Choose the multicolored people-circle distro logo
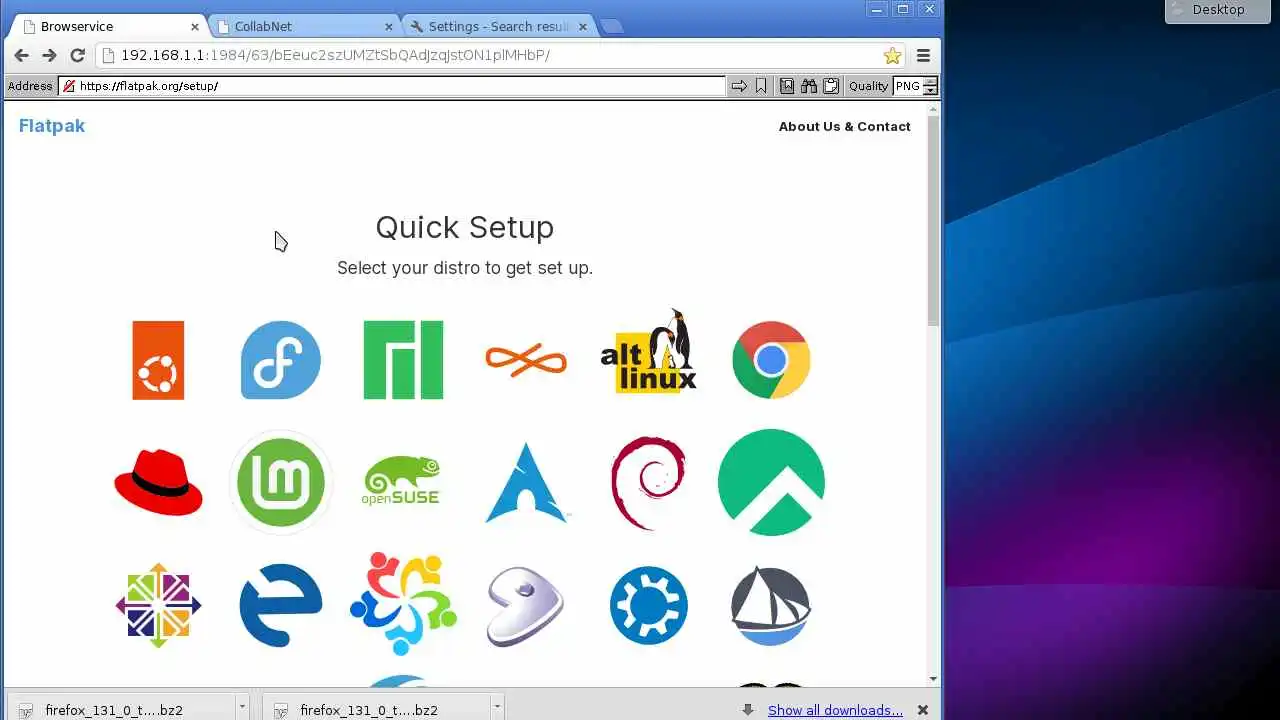The image size is (1280, 720). click(x=403, y=604)
